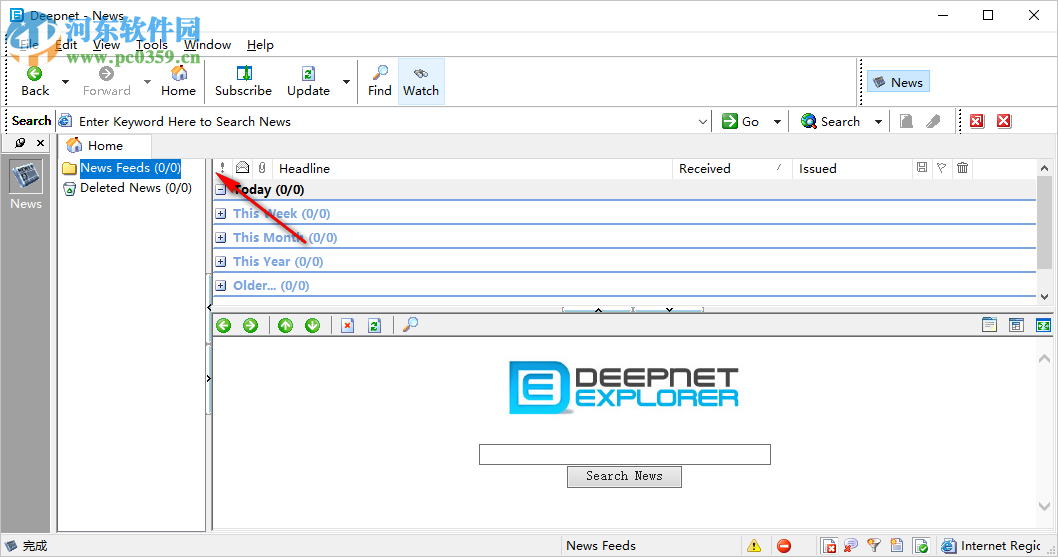Expand the This Year (0/0) group

(x=221, y=261)
